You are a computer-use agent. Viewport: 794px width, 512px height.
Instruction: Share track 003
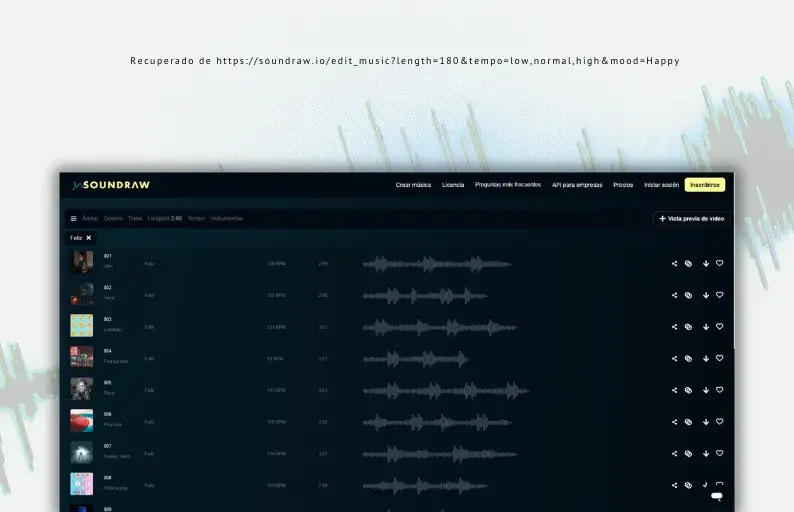[x=674, y=327]
